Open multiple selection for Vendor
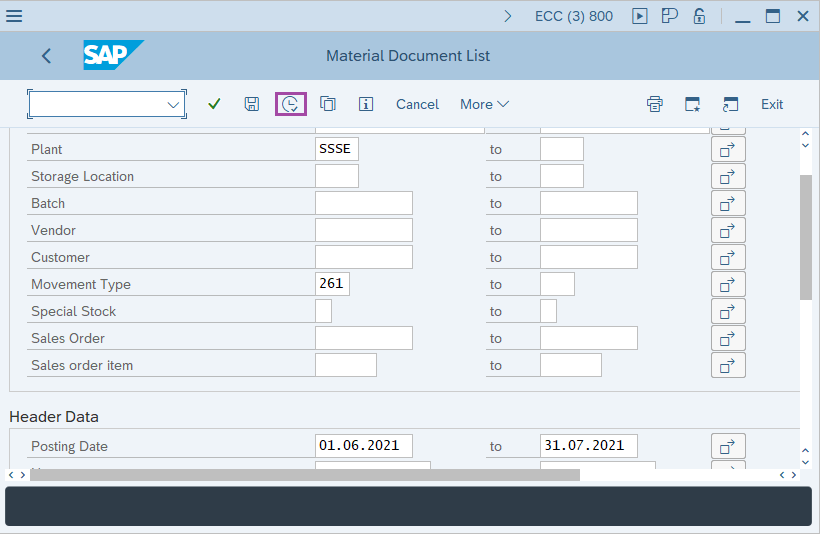The height and width of the screenshot is (534, 820). click(x=728, y=231)
